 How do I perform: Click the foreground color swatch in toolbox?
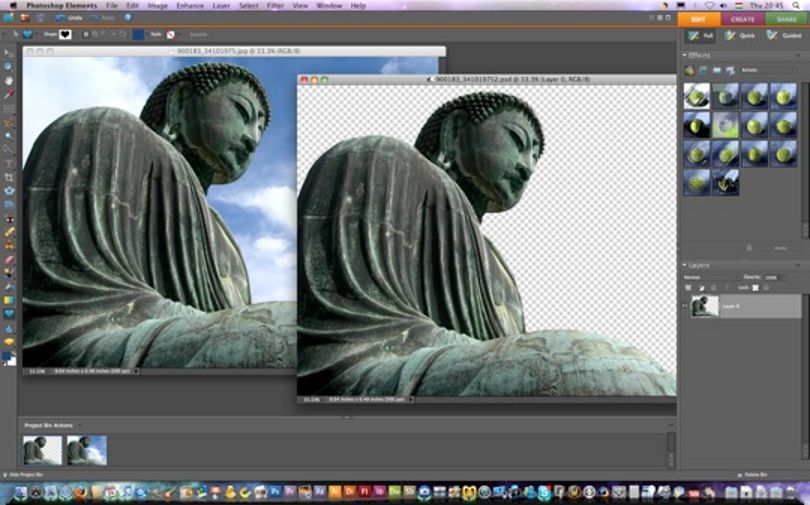(x=7, y=356)
